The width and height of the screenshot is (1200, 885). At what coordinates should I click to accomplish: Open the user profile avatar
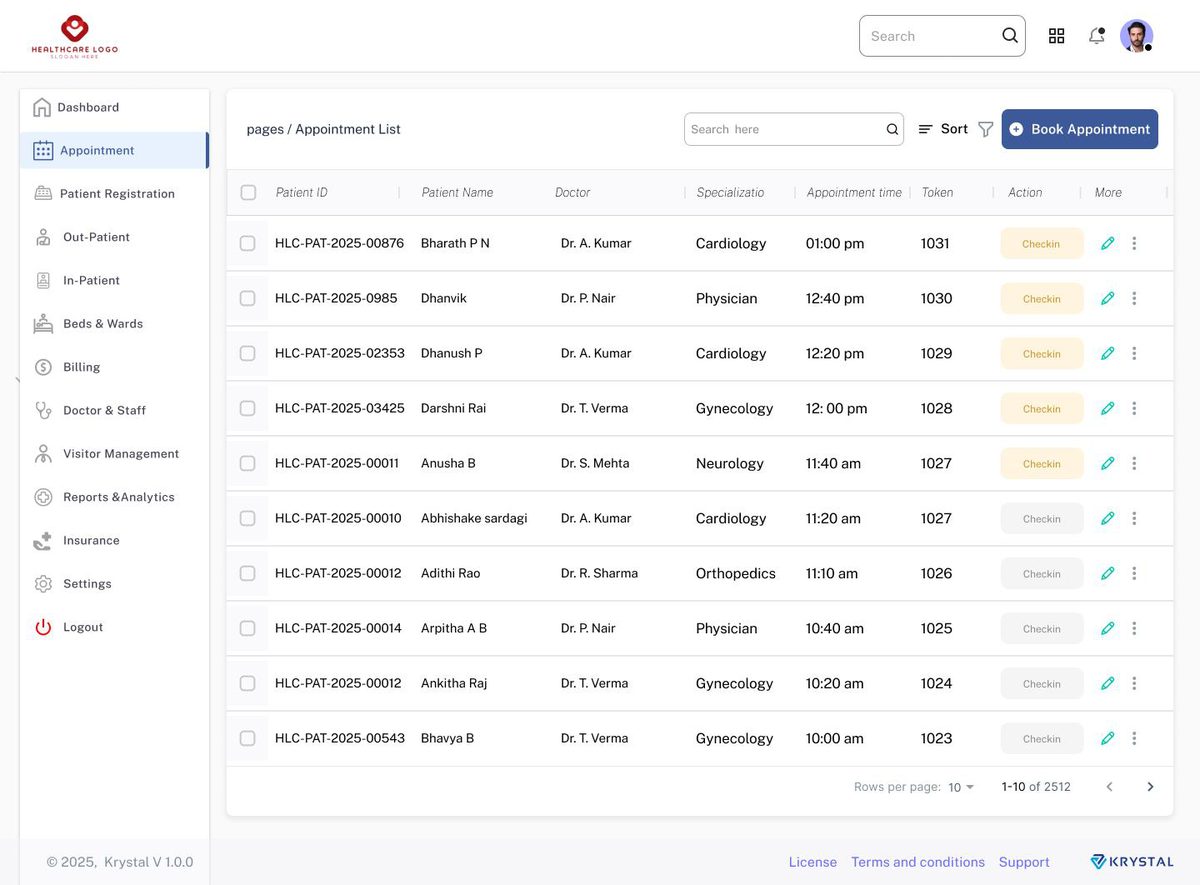coord(1136,36)
